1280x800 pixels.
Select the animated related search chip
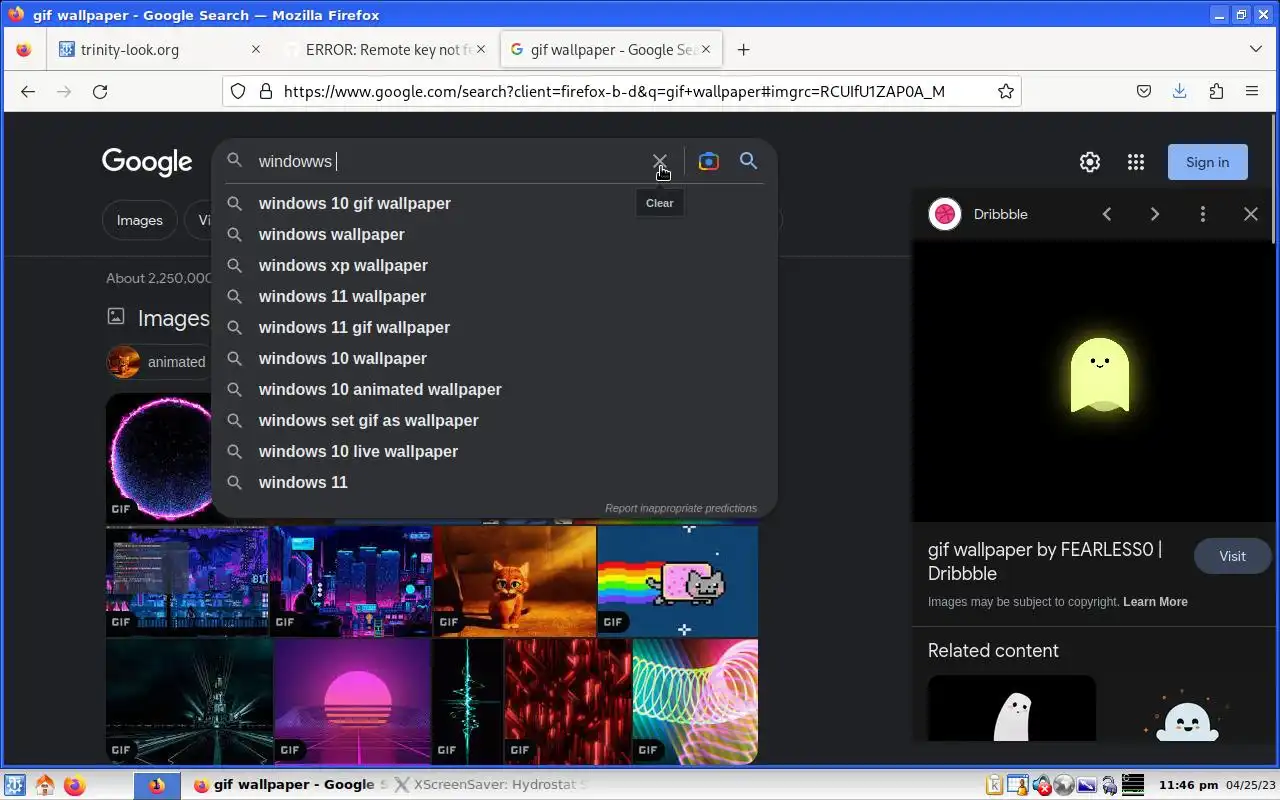click(157, 362)
